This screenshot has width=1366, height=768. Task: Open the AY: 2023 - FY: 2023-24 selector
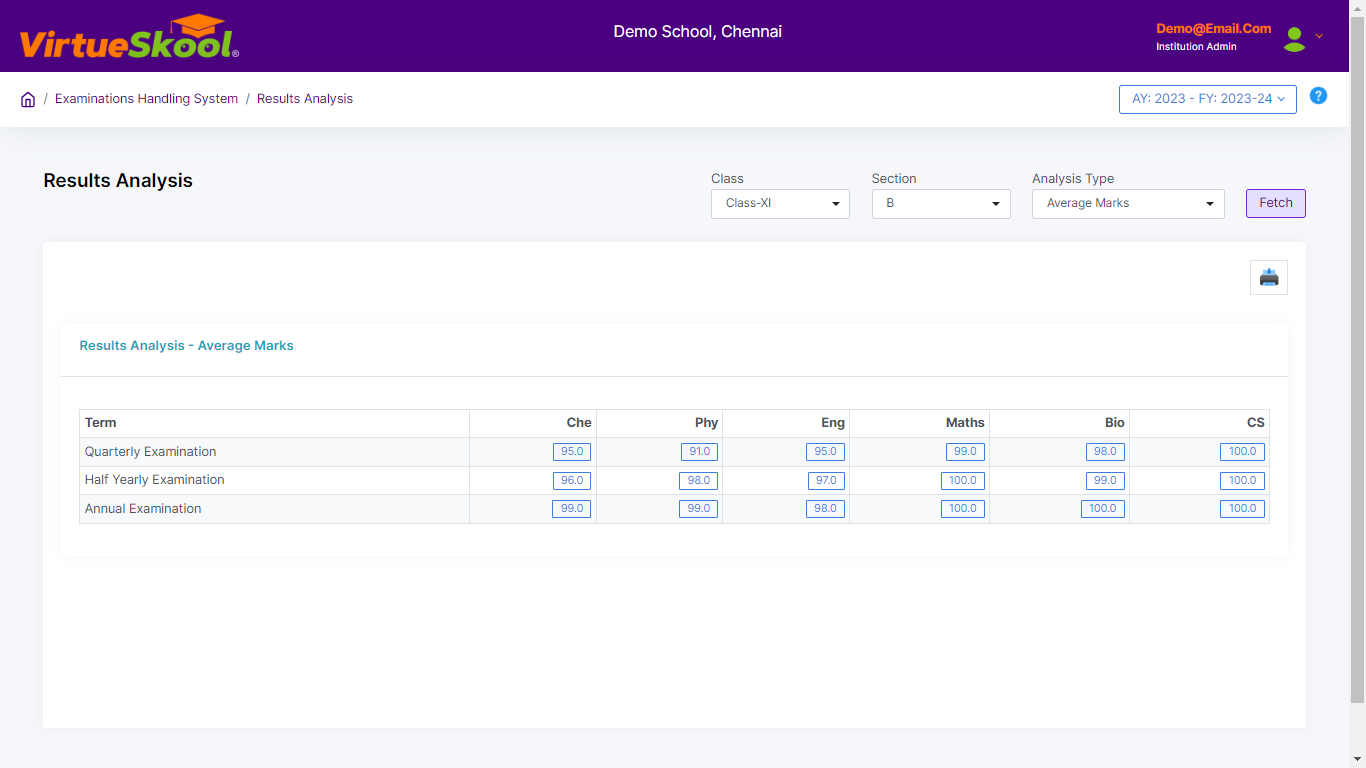pyautogui.click(x=1208, y=99)
